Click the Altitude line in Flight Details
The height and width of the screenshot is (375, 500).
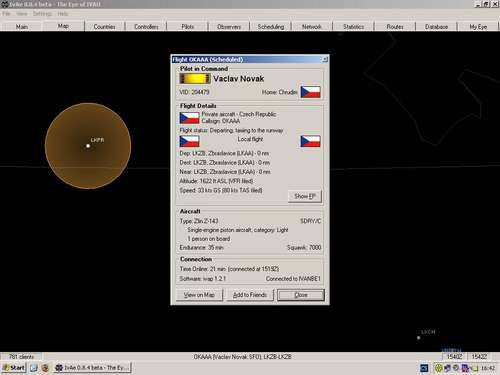216,181
